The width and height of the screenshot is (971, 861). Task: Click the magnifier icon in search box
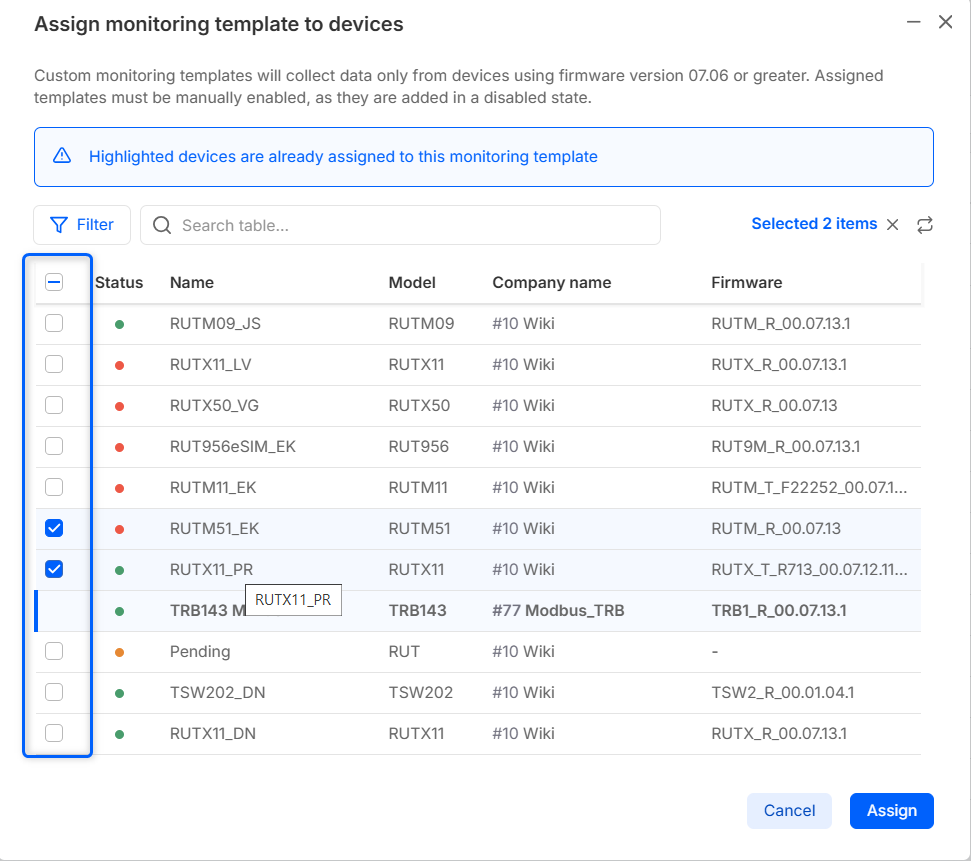click(x=162, y=225)
